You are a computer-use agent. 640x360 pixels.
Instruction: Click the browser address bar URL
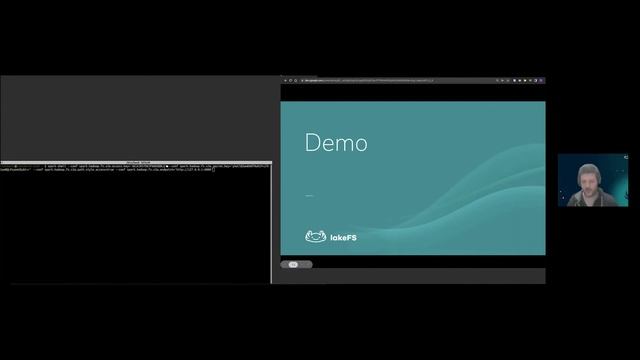pyautogui.click(x=369, y=80)
